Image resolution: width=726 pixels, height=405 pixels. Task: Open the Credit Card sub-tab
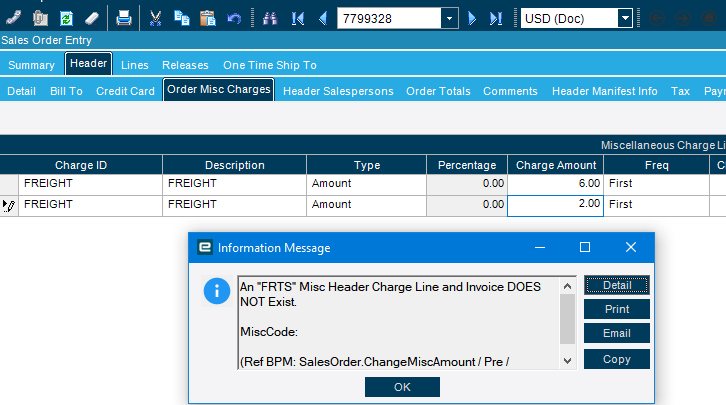[x=125, y=91]
